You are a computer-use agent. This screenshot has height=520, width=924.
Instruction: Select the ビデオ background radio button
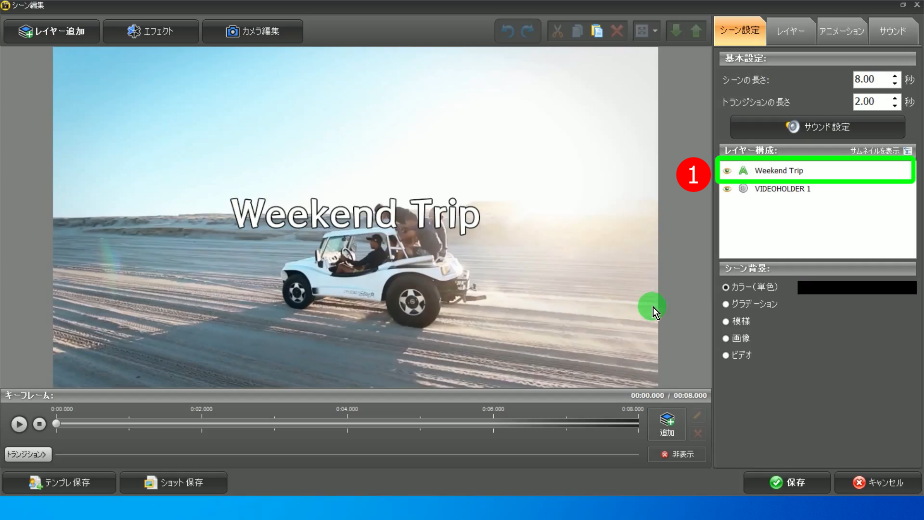(726, 355)
